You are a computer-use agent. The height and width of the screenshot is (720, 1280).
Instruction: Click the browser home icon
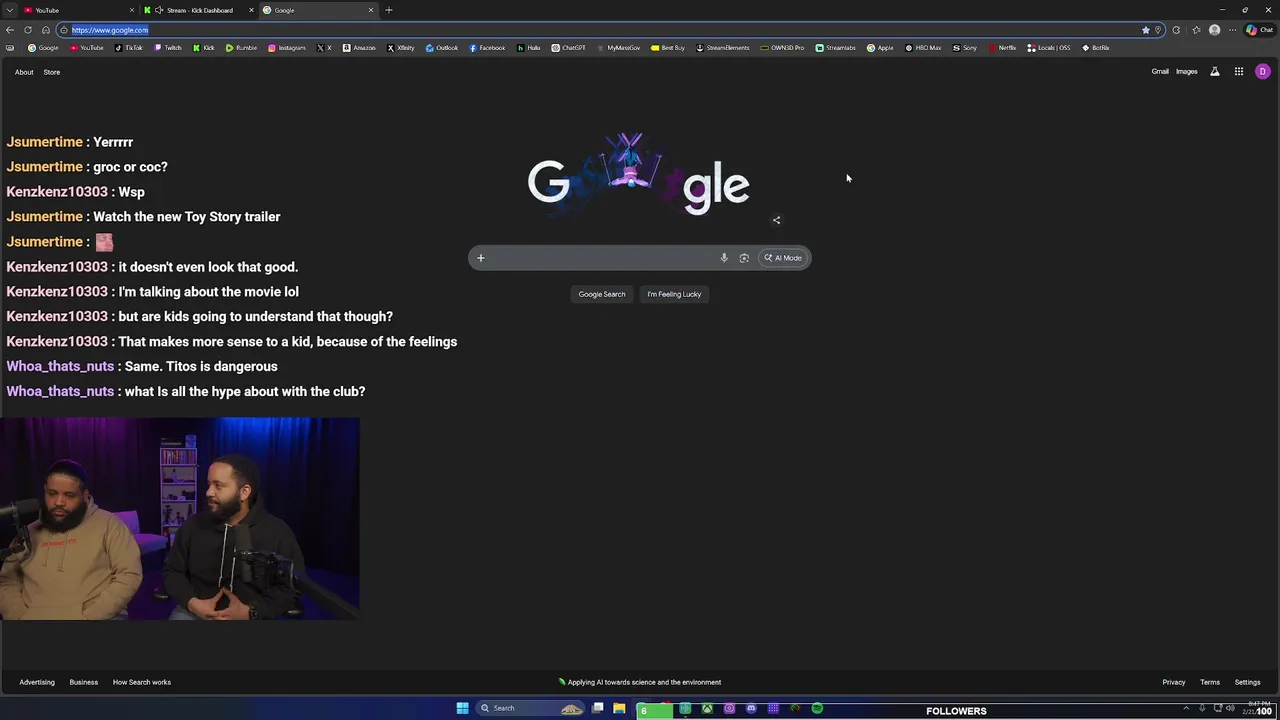click(x=45, y=30)
